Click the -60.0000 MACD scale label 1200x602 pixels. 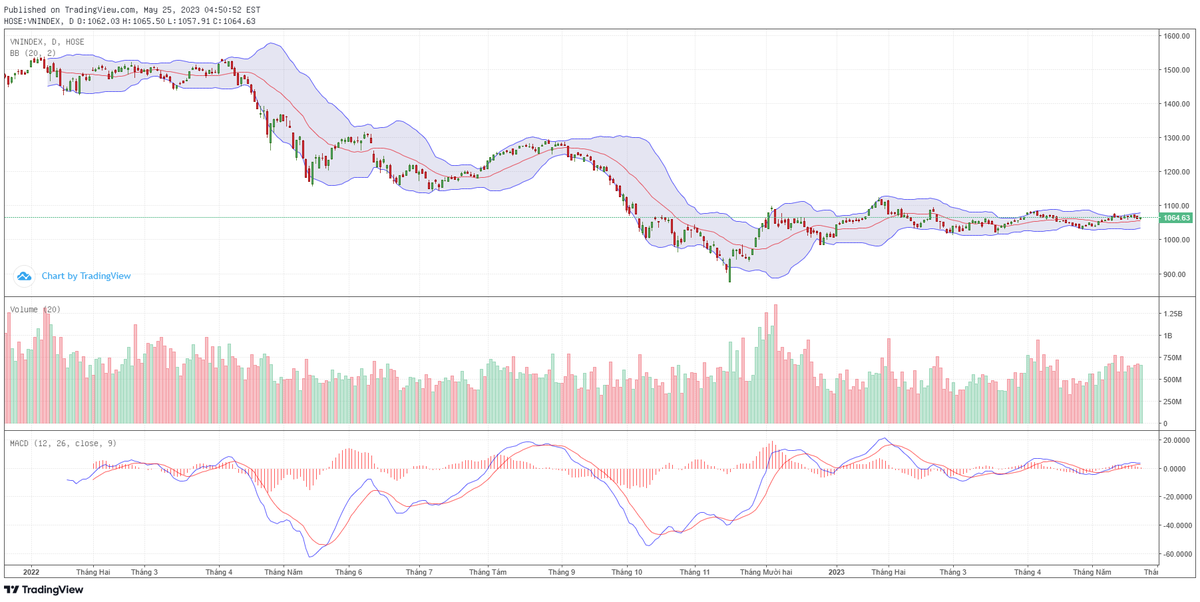1174,554
